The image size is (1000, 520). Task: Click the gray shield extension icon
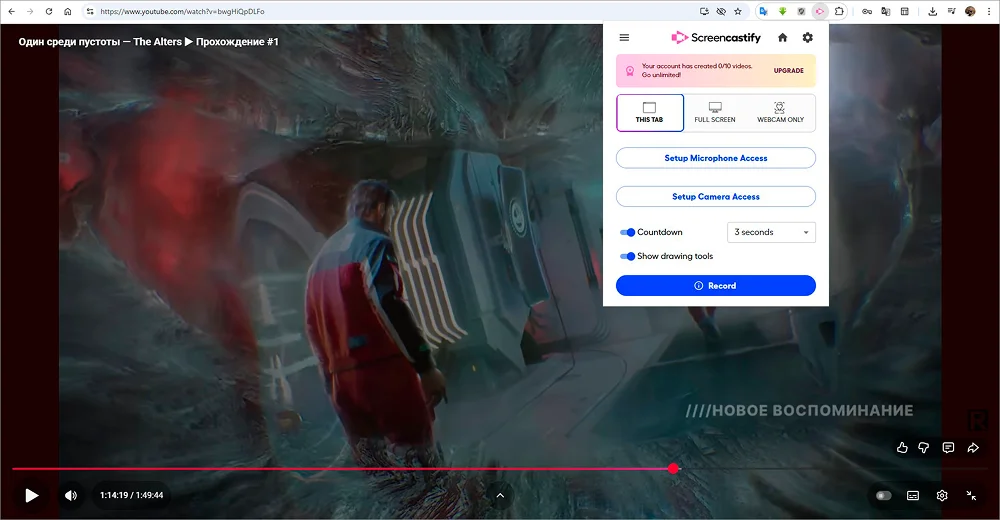tap(801, 11)
